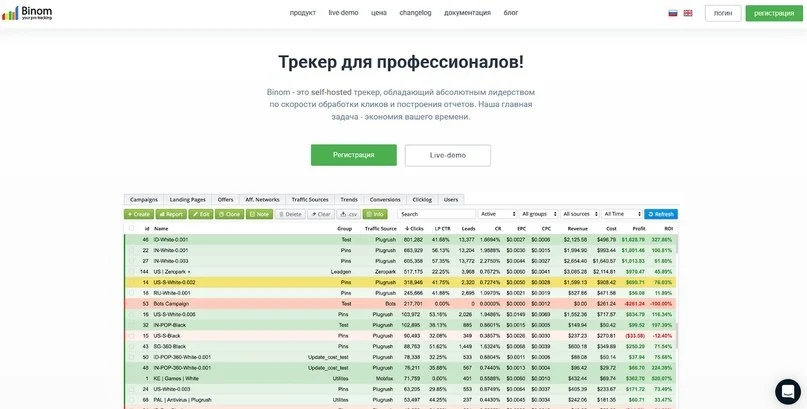Switch to the Campaigns tab

(x=144, y=200)
